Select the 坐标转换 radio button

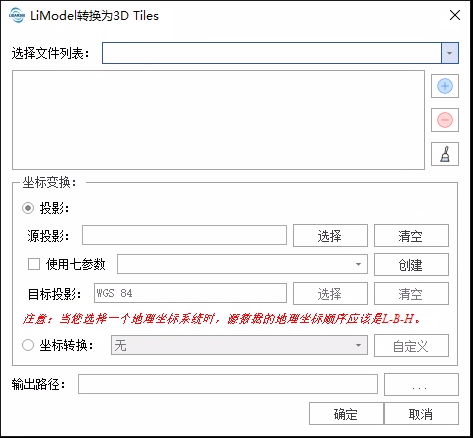[28, 345]
